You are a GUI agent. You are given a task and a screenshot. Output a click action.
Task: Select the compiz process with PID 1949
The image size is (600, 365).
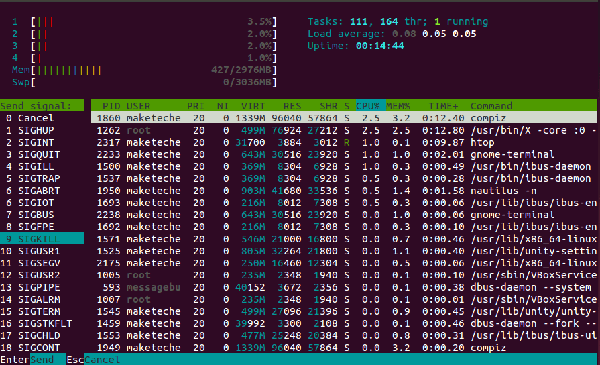pos(344,348)
